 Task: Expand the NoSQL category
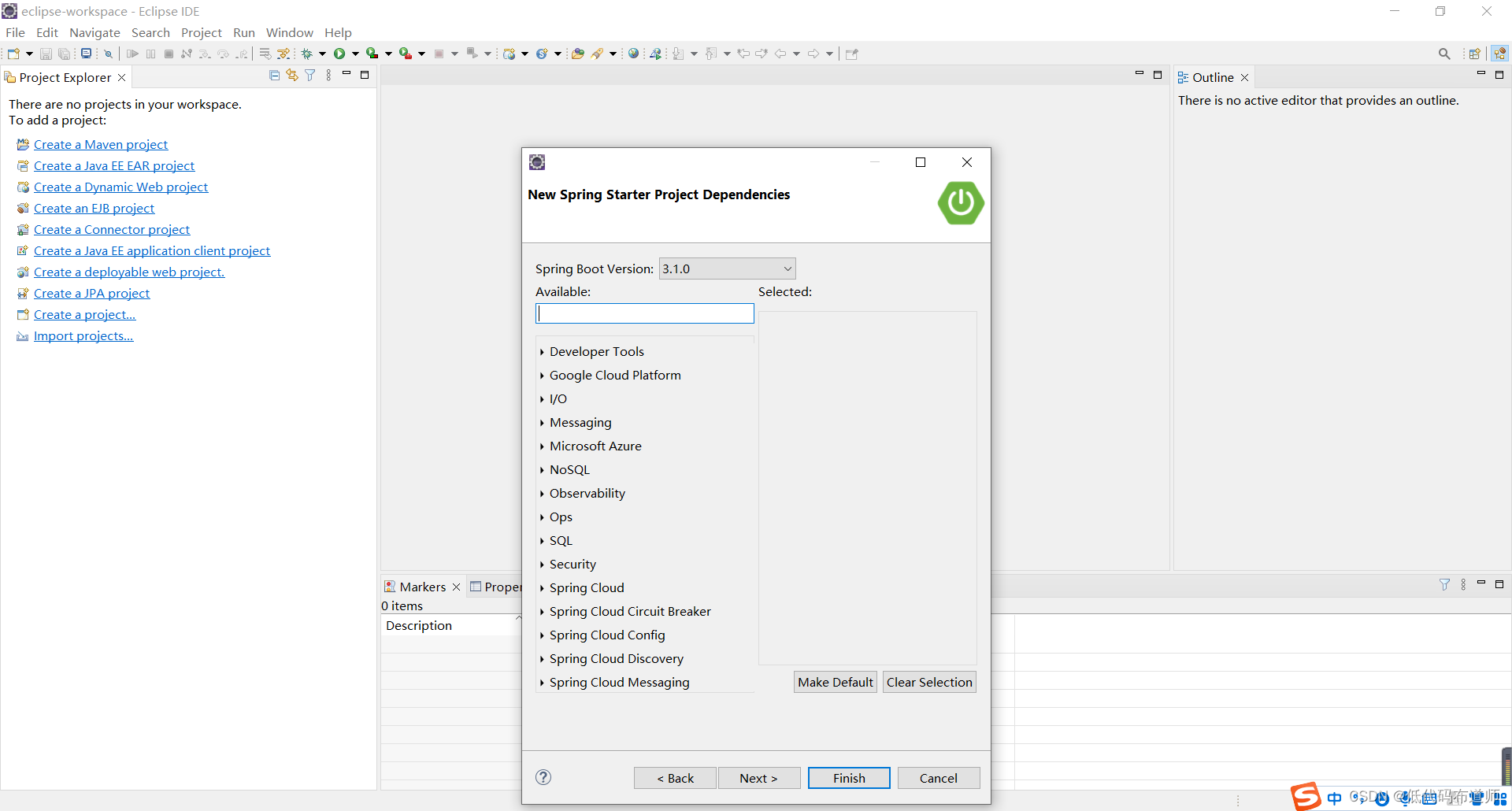[542, 470]
